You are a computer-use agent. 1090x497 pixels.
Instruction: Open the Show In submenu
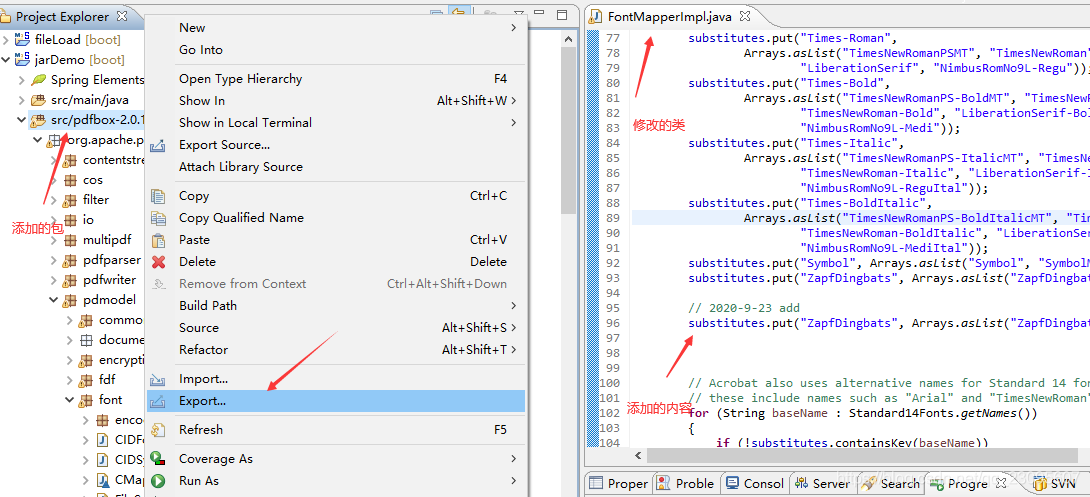pos(336,101)
